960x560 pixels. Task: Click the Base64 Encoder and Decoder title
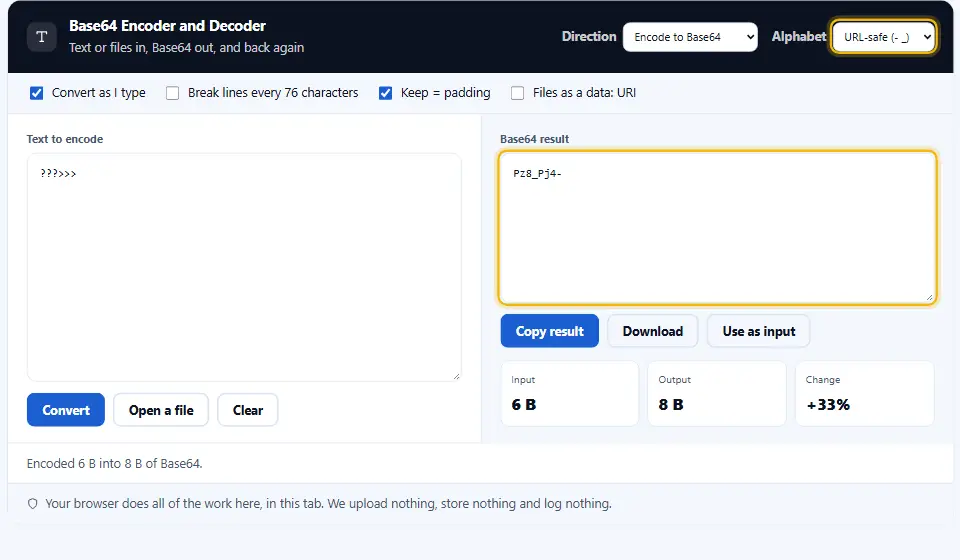(x=167, y=26)
